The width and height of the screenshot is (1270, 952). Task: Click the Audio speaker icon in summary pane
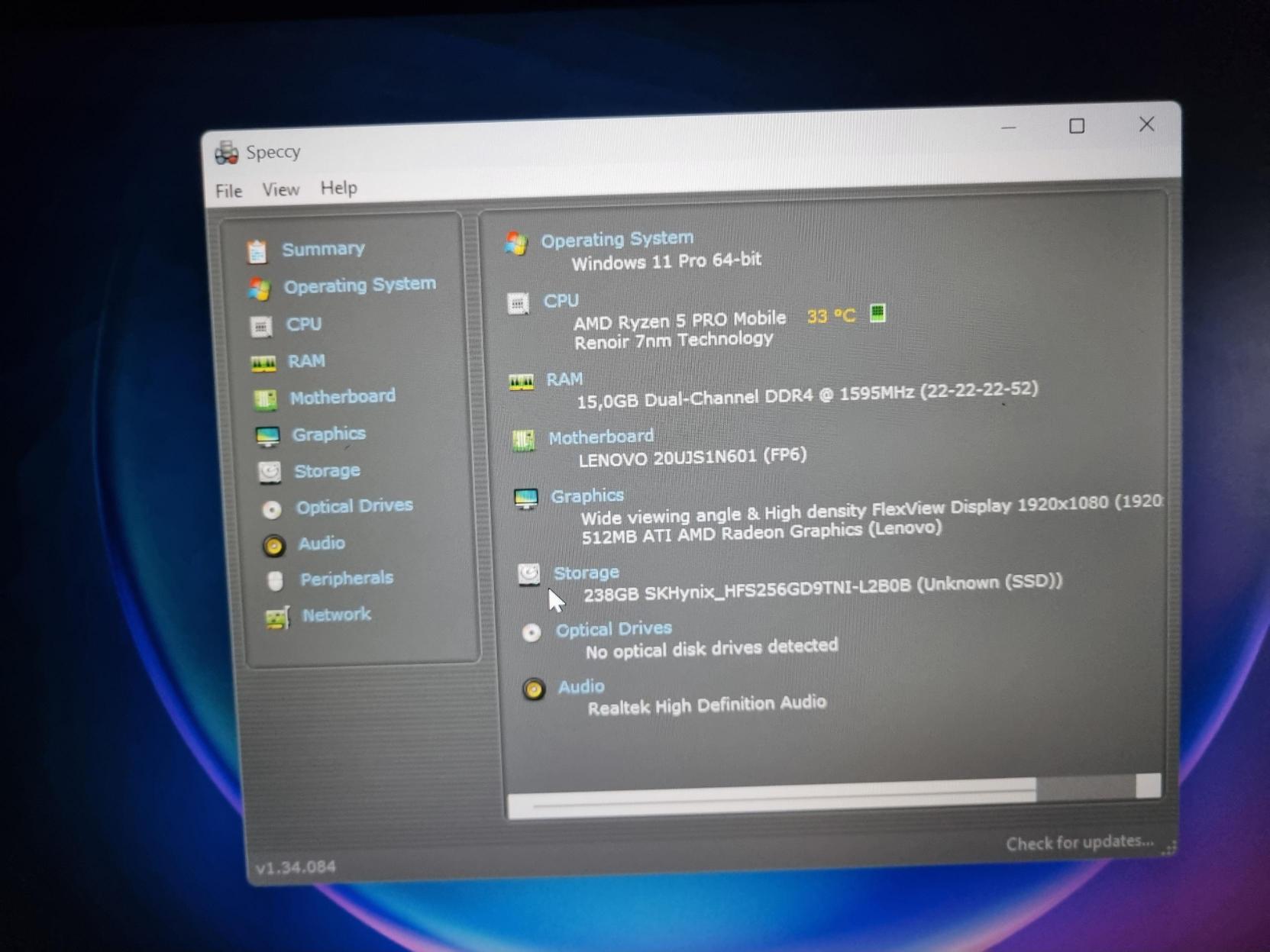click(534, 689)
